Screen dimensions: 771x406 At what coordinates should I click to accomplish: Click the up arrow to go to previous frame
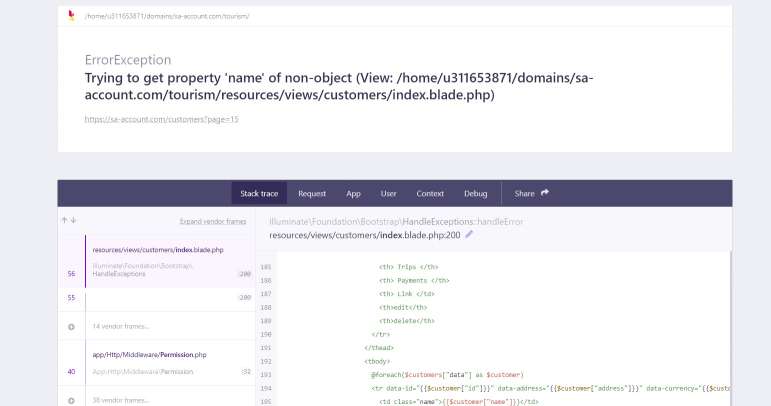pyautogui.click(x=65, y=220)
